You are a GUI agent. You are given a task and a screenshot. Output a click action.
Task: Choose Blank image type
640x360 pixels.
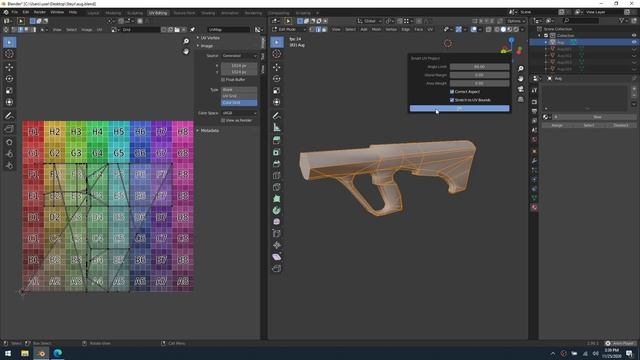239,89
